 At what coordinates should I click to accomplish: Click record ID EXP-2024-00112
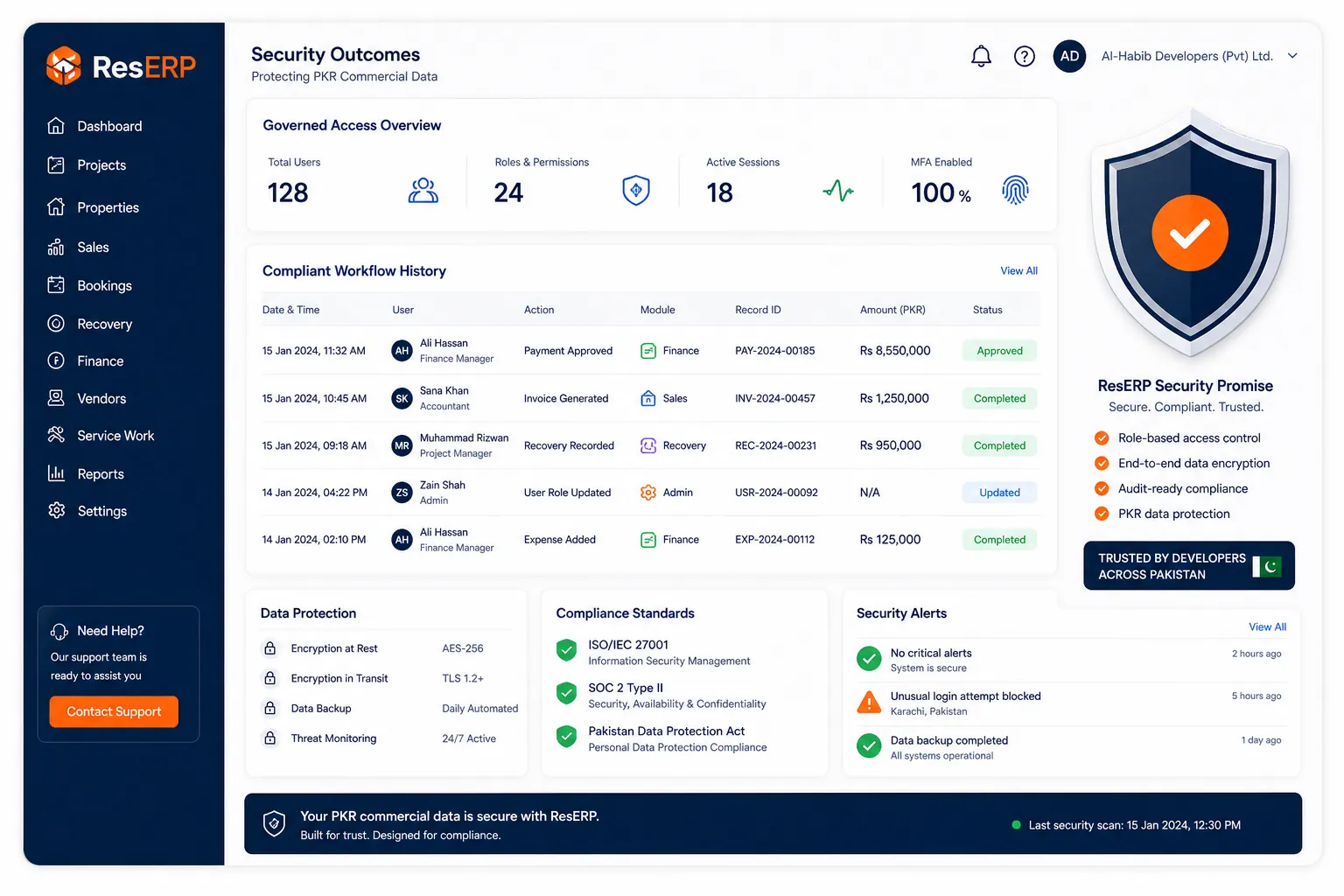(774, 540)
